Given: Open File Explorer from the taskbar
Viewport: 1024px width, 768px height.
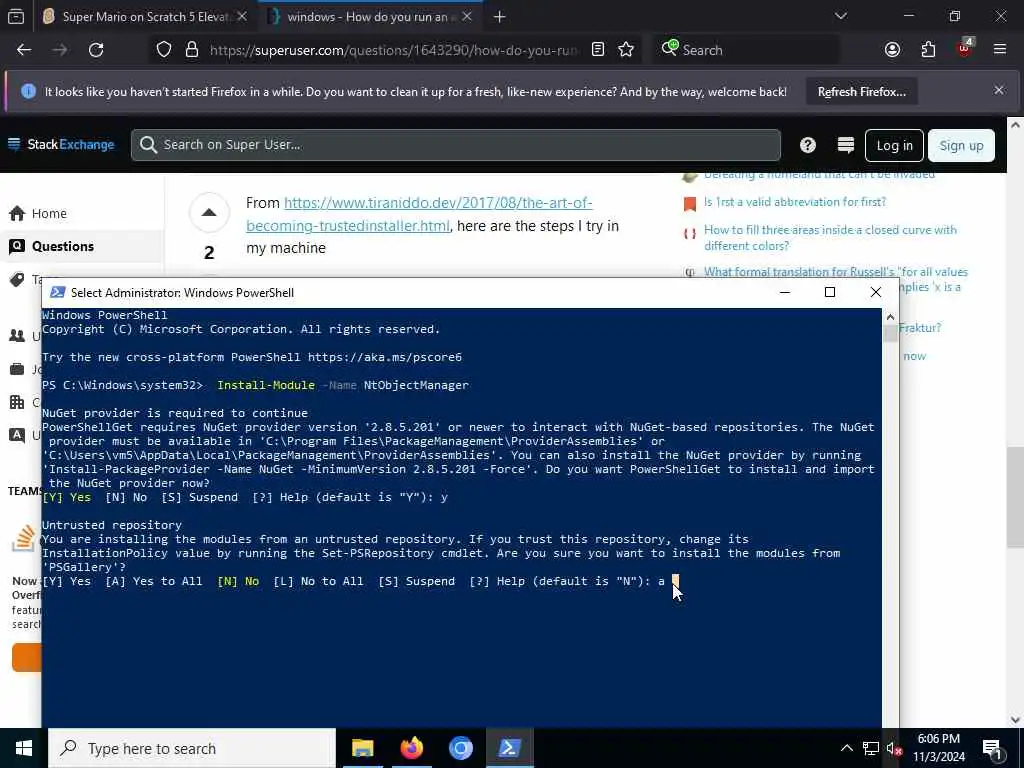Looking at the screenshot, I should [x=362, y=748].
